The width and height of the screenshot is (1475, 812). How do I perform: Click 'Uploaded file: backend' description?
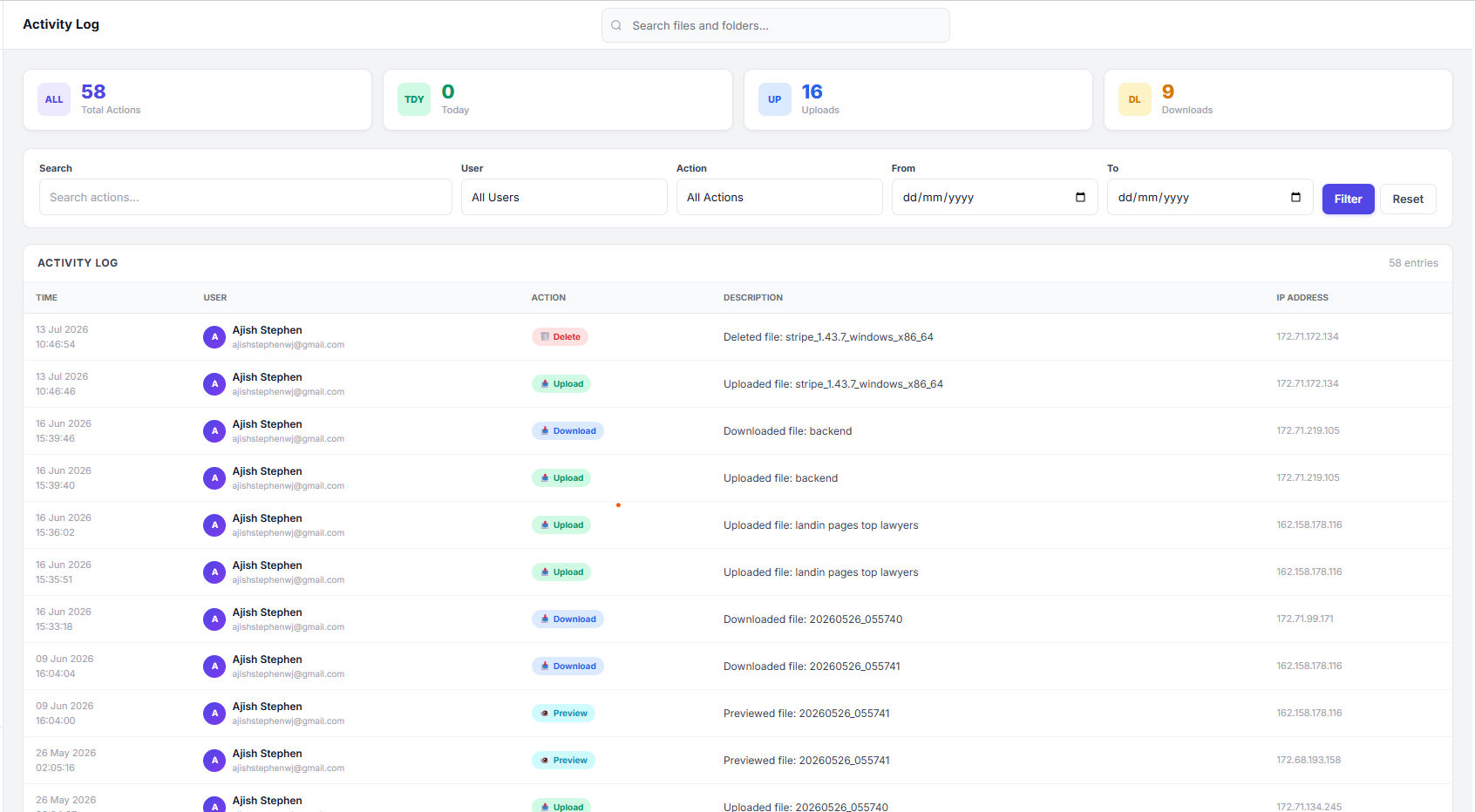click(780, 478)
